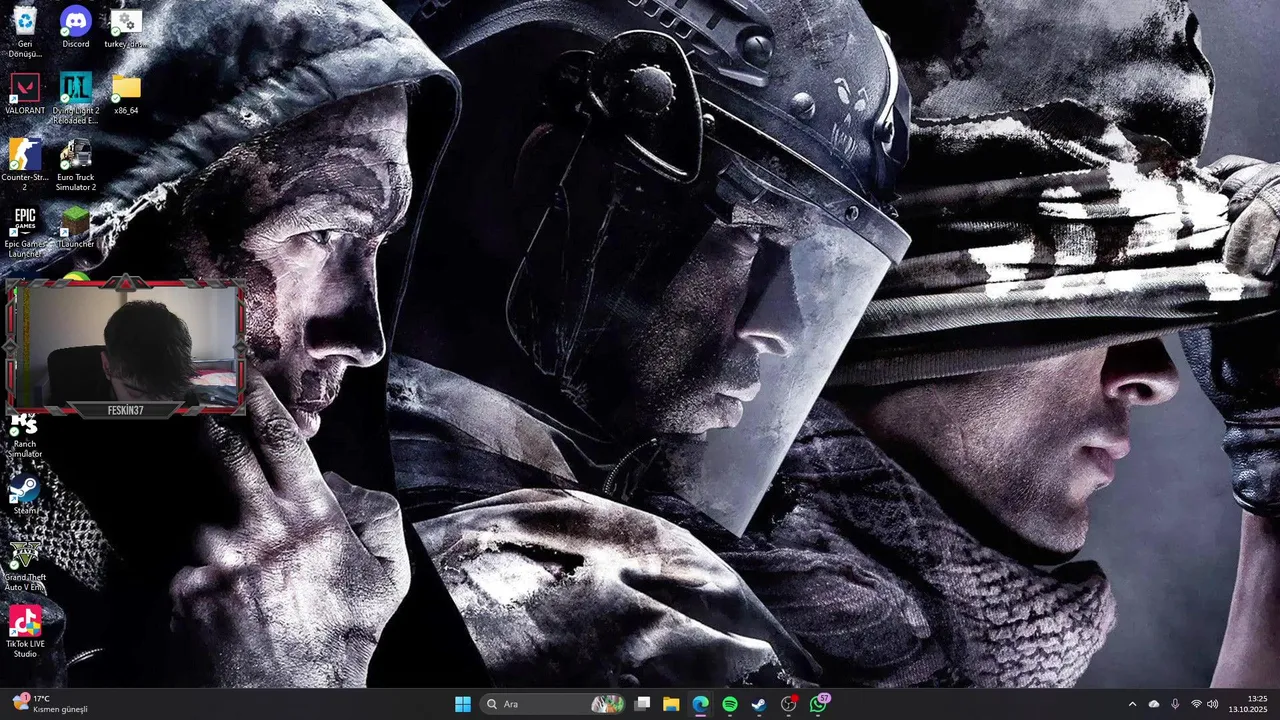Open Task View in the taskbar

[x=643, y=704]
